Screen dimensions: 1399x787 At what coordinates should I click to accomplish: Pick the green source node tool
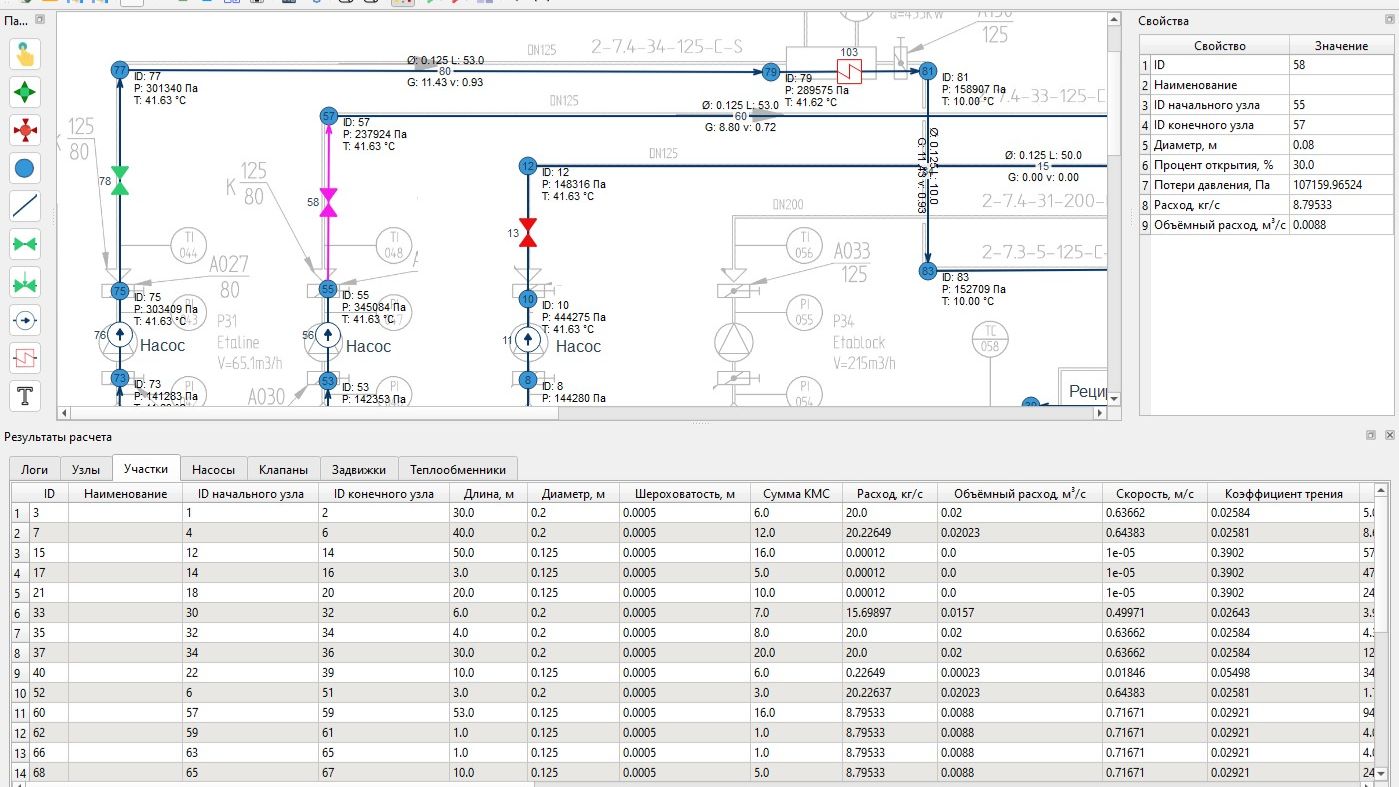[x=25, y=92]
